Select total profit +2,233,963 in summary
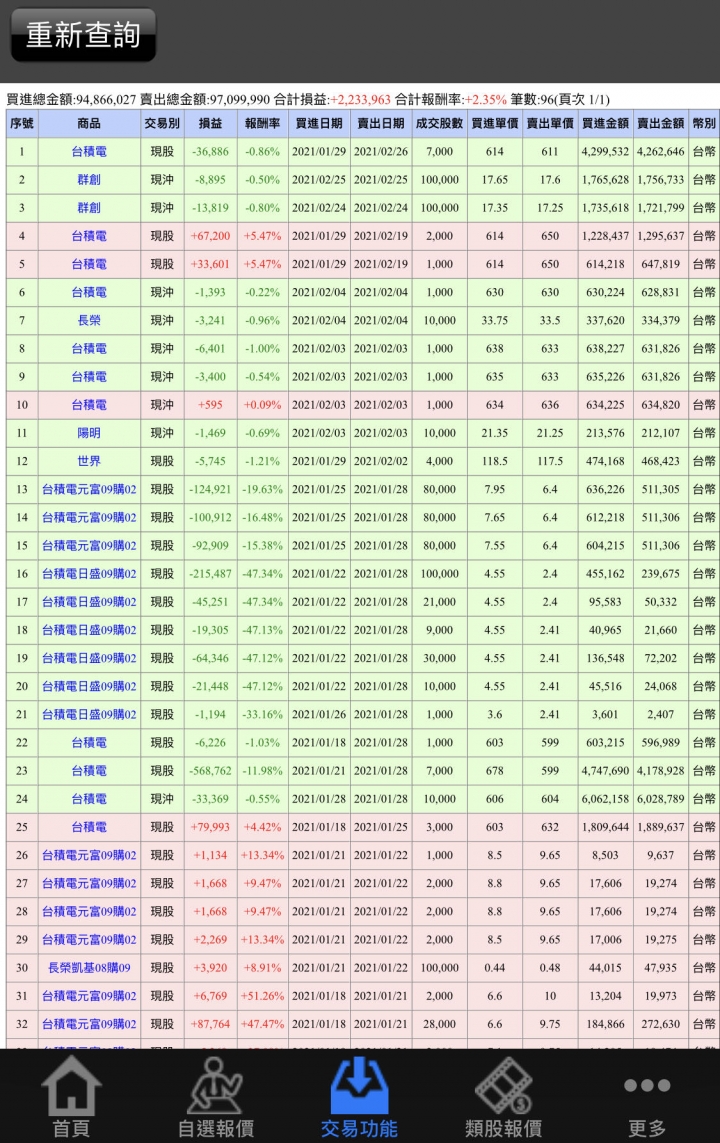720x1143 pixels. 360,99
